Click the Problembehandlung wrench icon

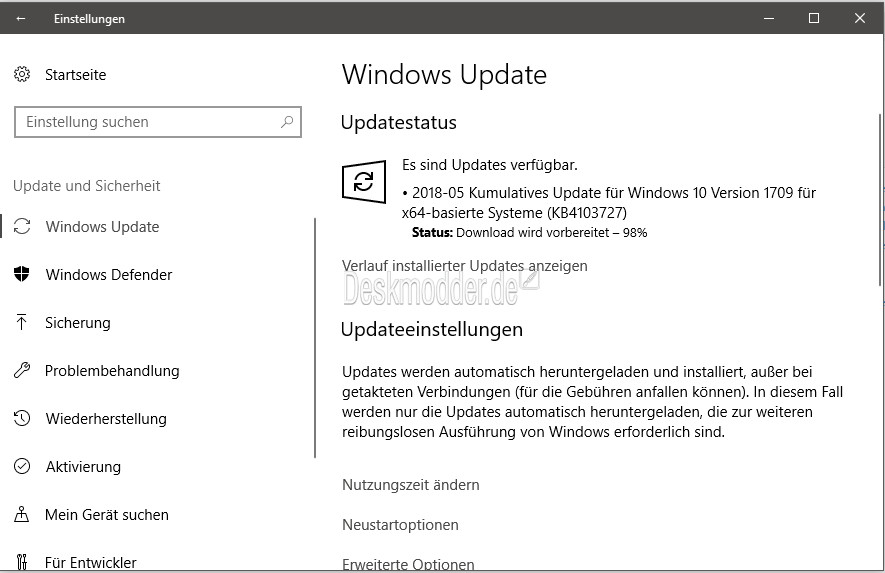(x=21, y=370)
